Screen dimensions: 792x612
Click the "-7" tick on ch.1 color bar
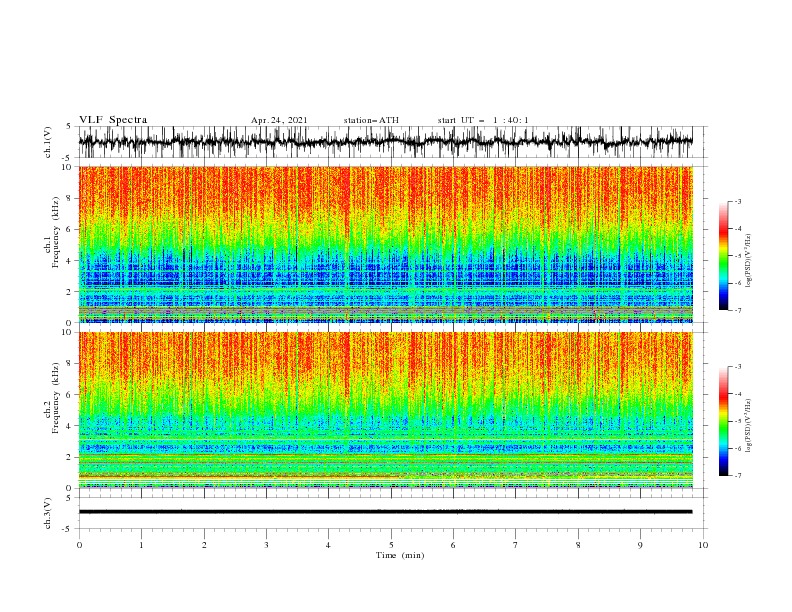click(x=738, y=311)
